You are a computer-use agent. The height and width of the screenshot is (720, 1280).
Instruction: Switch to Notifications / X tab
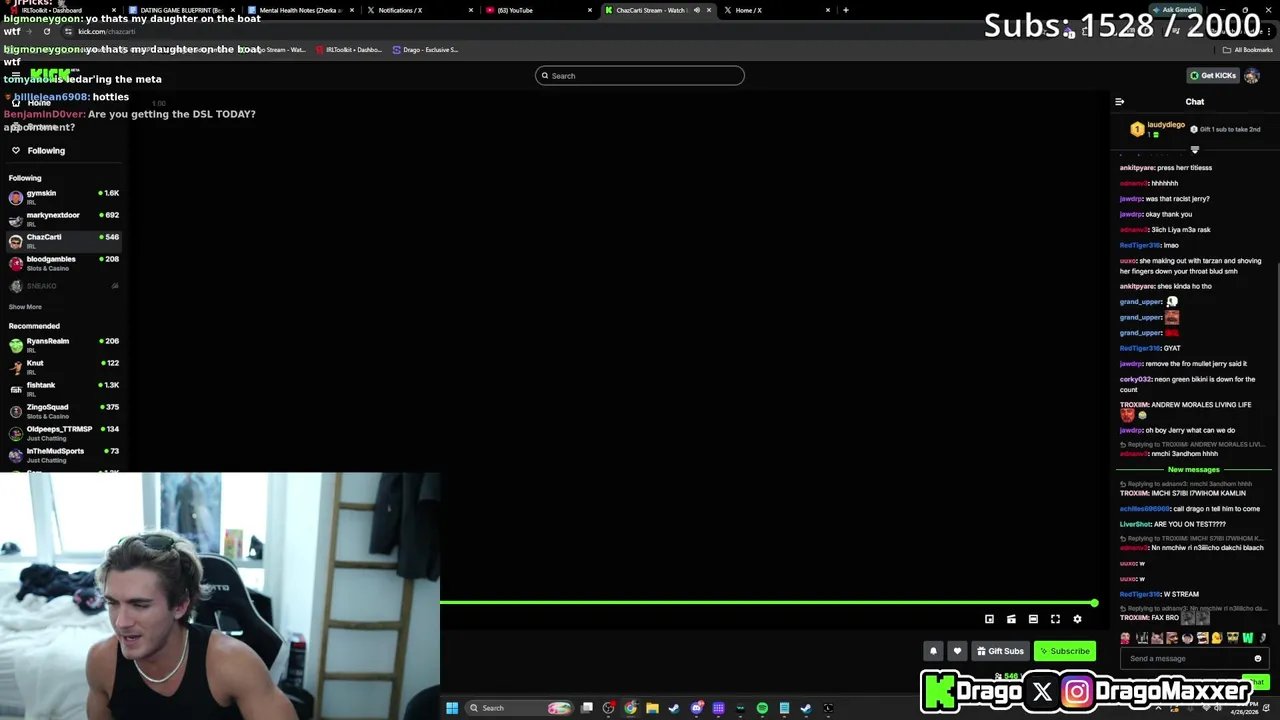pos(418,10)
